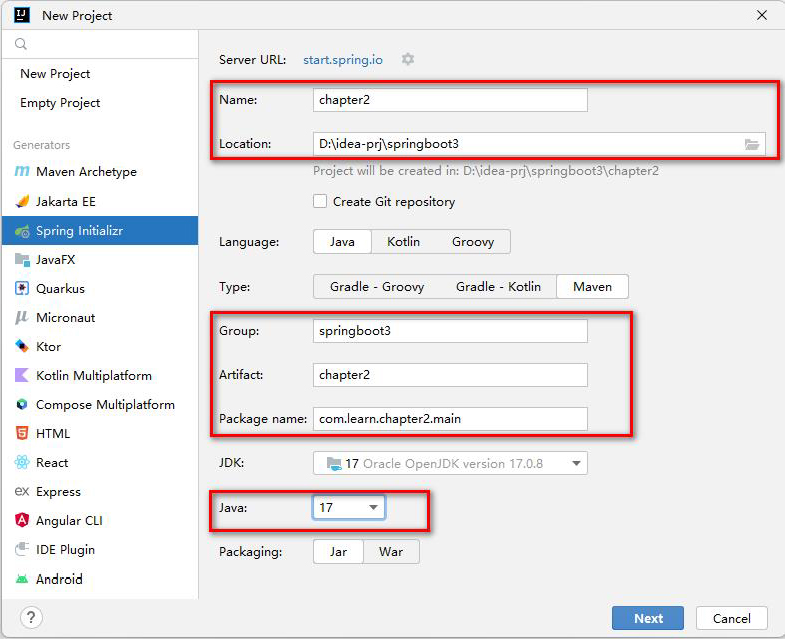Screen dimensions: 785x639
Task: Click the Compose Multiplatform icon
Action: coord(22,404)
